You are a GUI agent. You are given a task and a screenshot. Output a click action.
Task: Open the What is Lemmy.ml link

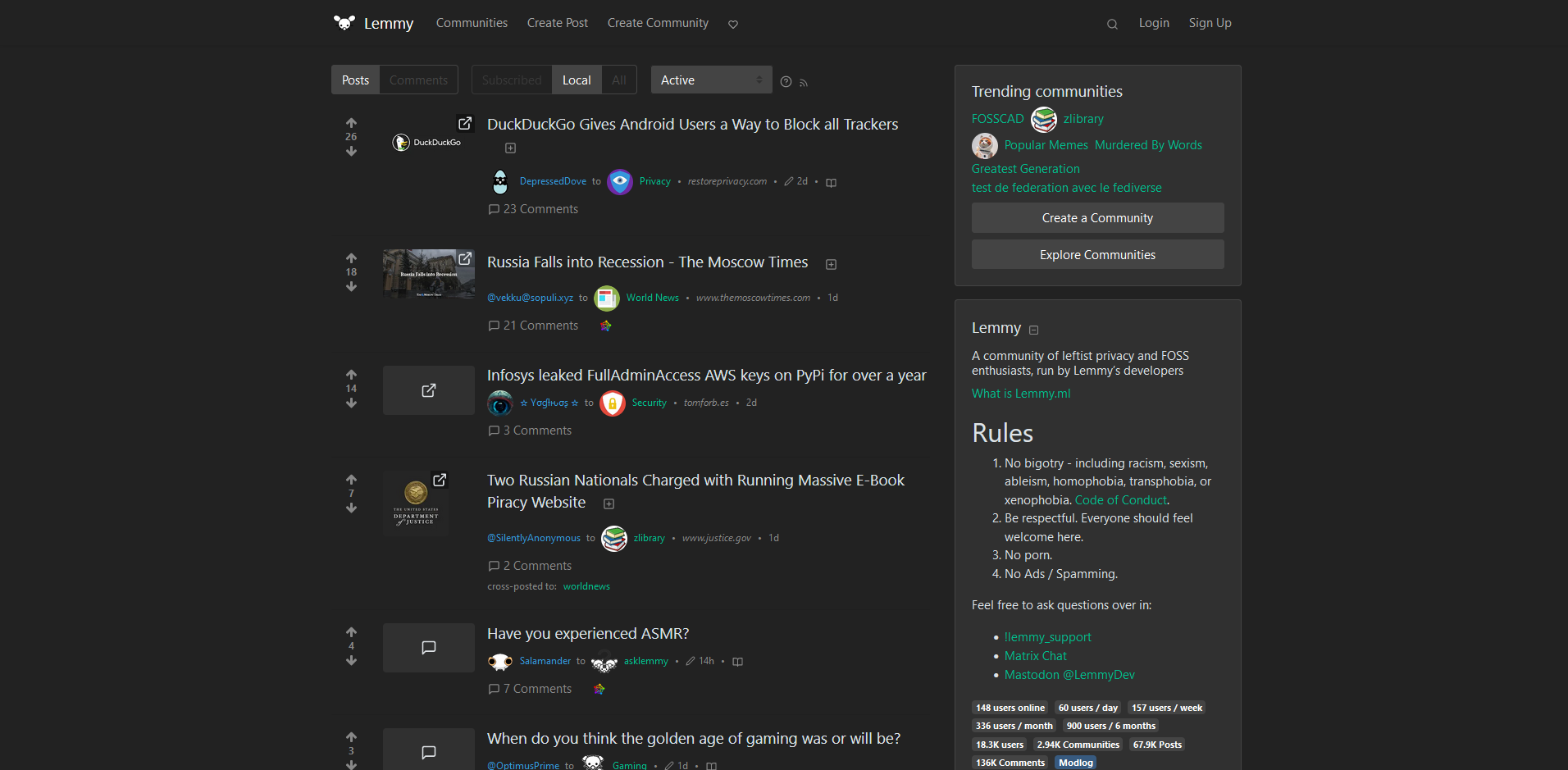point(1021,394)
